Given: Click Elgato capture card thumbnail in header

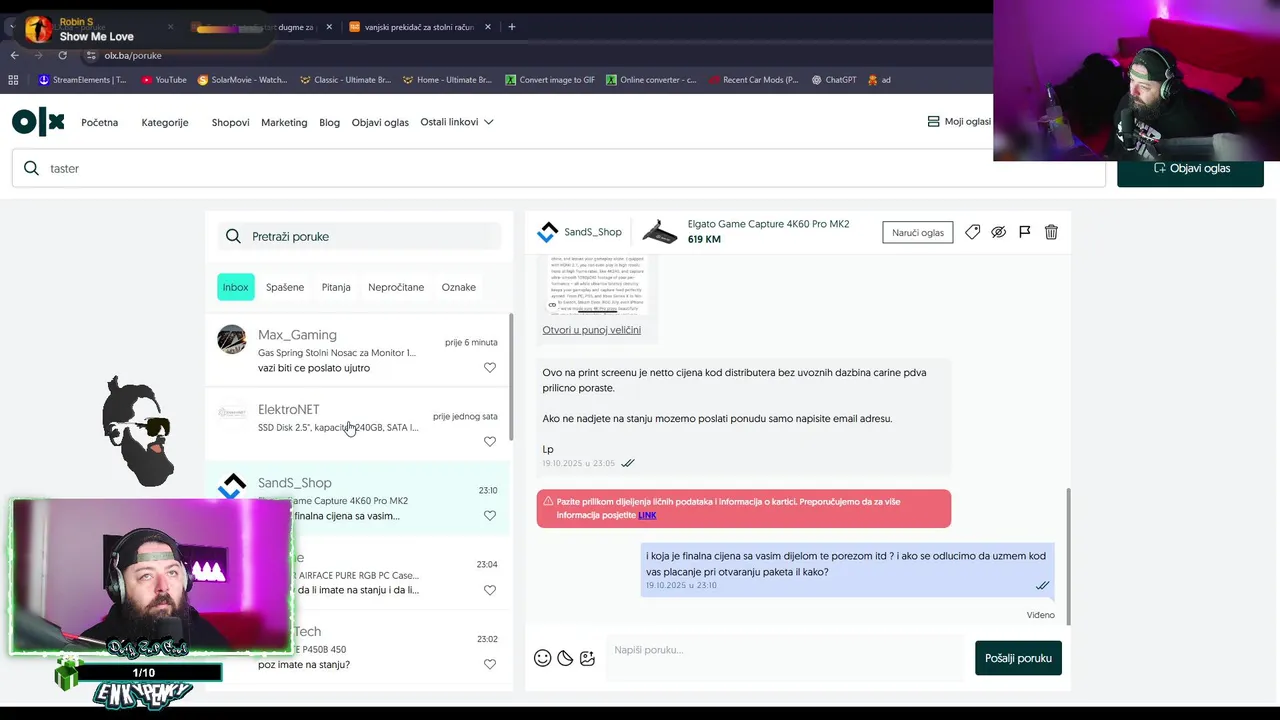Looking at the screenshot, I should (x=659, y=232).
